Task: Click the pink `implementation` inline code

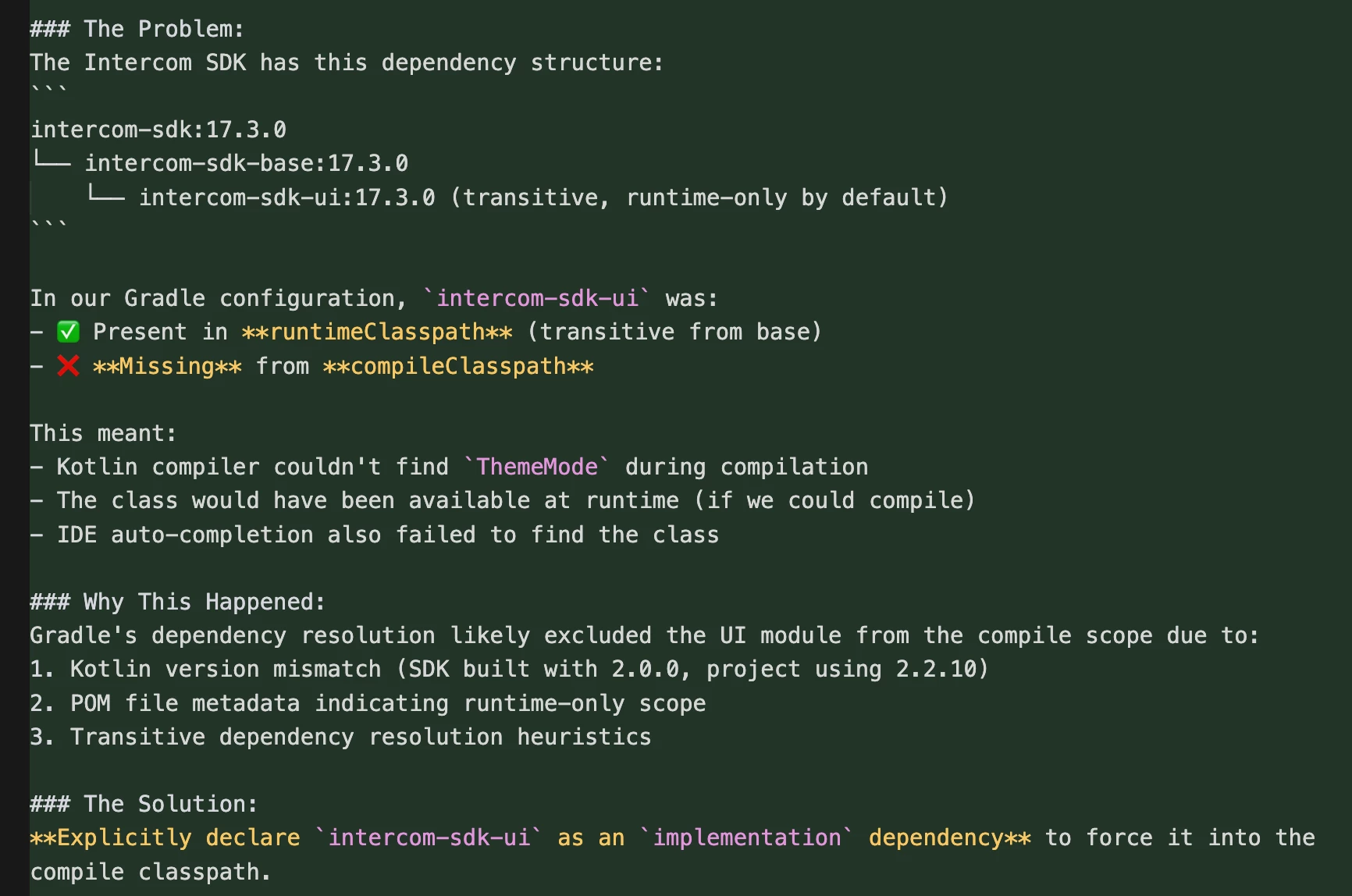Action: point(747,837)
